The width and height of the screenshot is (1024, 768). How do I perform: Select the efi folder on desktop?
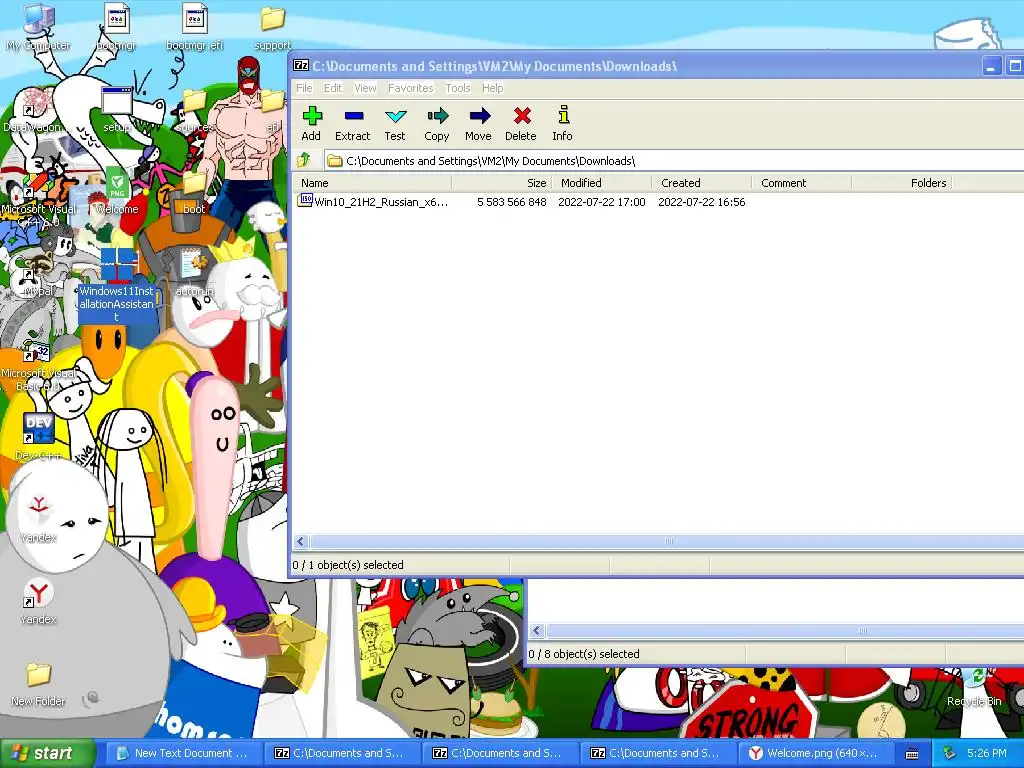click(272, 110)
